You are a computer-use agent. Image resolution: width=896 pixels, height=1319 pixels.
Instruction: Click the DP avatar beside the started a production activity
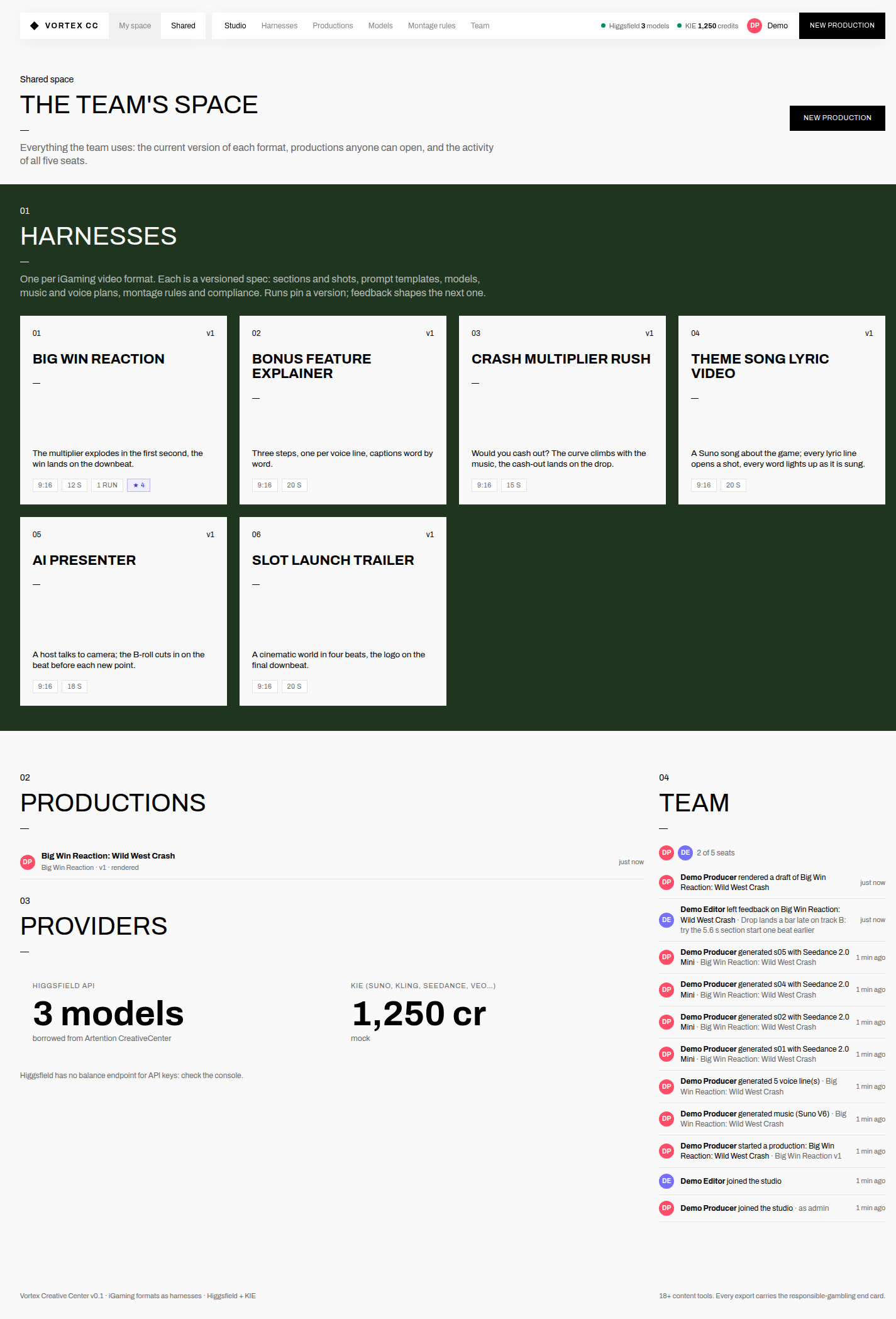(666, 1151)
